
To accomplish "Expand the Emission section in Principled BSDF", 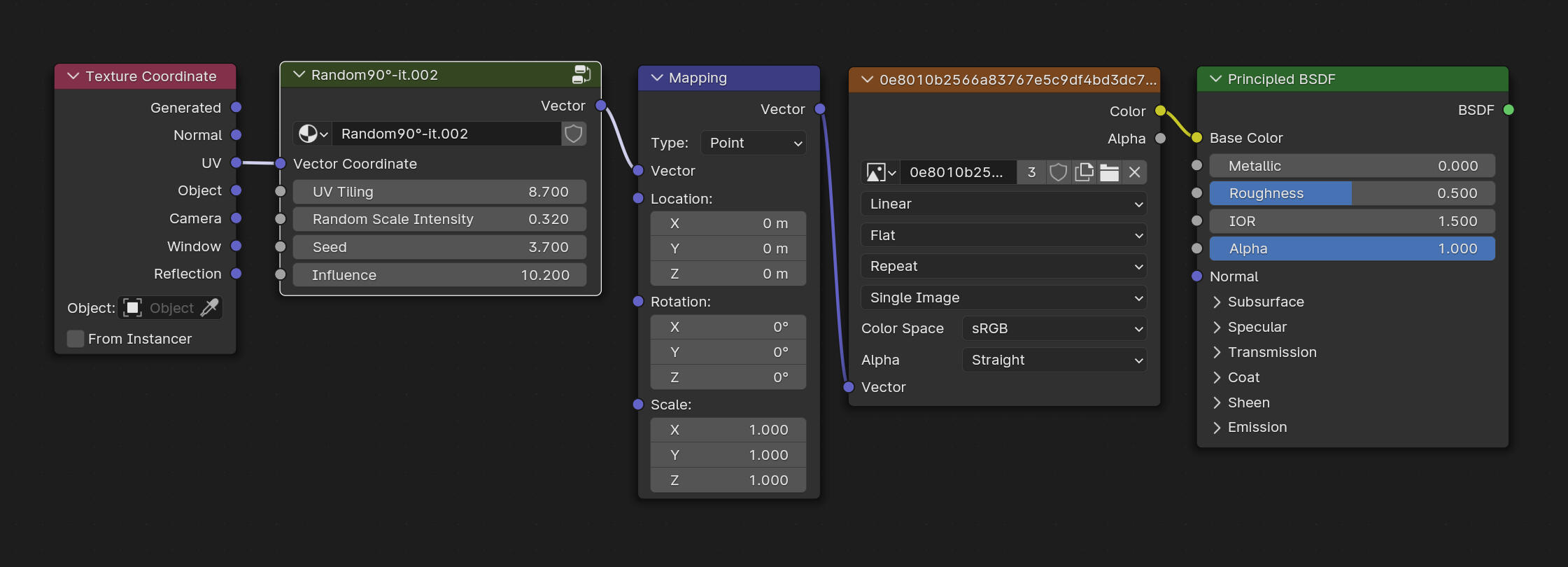I will point(1217,427).
